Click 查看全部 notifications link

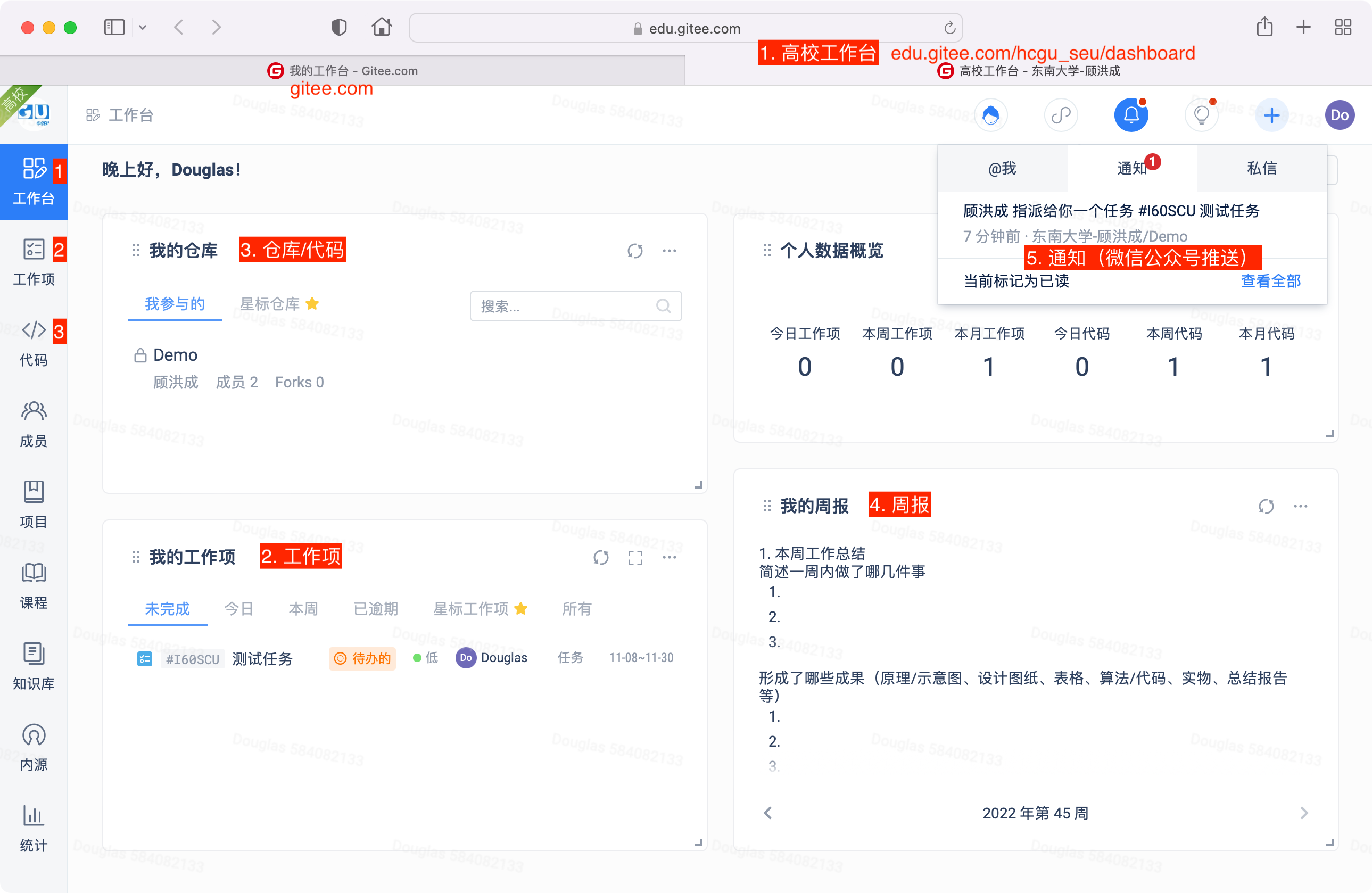[1270, 282]
